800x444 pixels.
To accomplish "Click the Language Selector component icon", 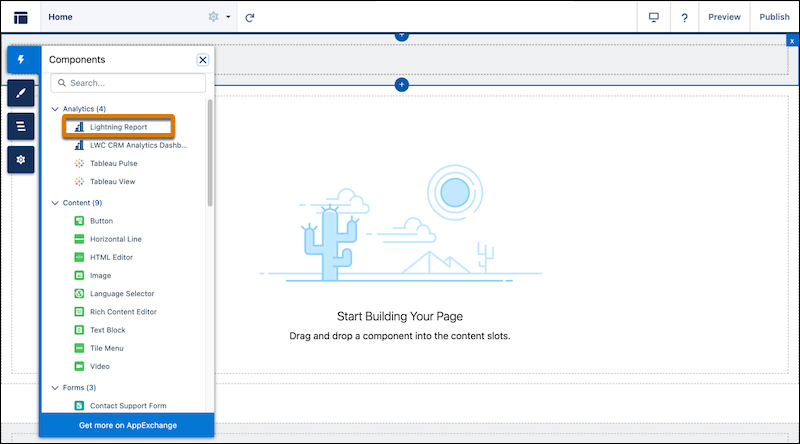I will pyautogui.click(x=79, y=293).
